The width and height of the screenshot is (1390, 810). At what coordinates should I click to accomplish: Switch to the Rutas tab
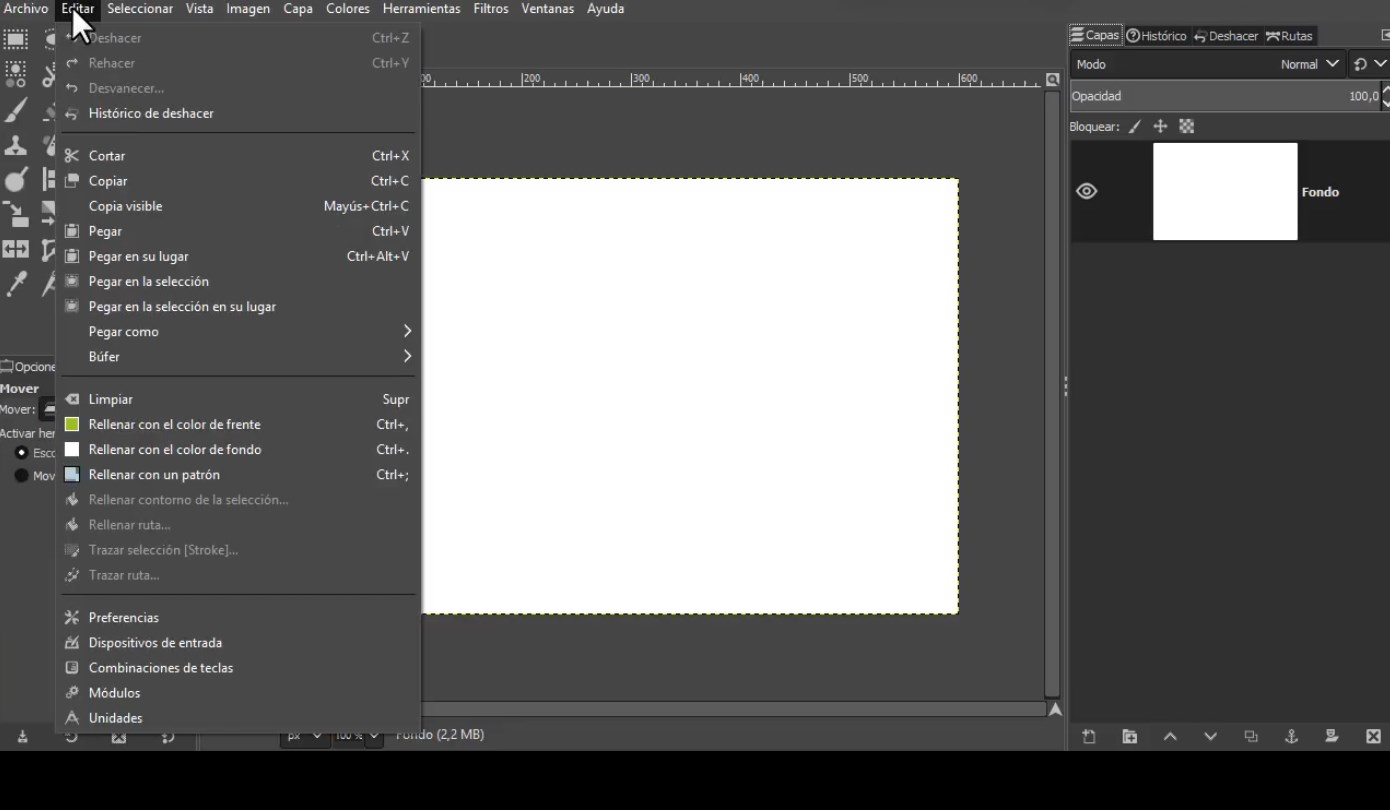tap(1289, 36)
